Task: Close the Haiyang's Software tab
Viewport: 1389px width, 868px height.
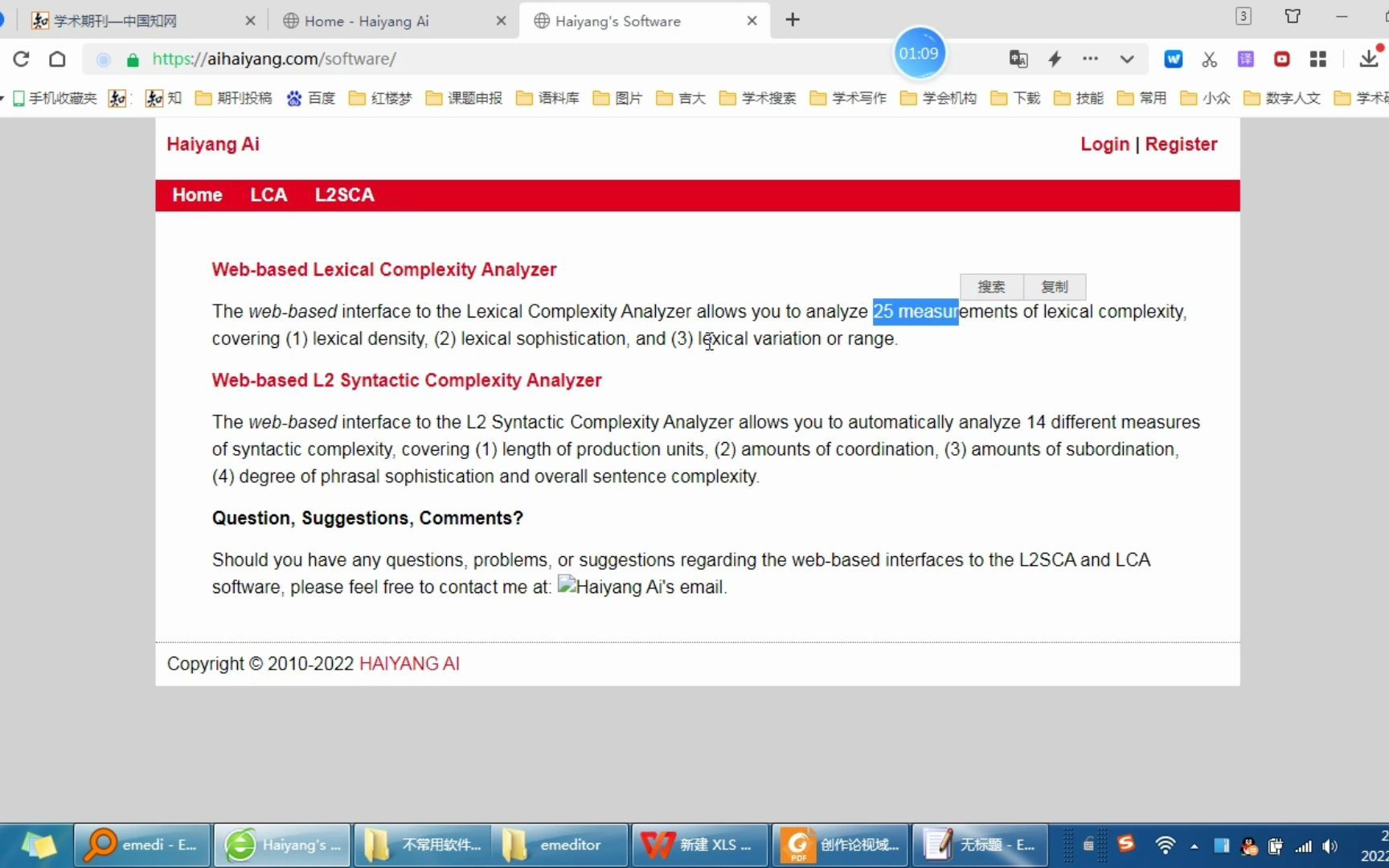Action: [752, 21]
